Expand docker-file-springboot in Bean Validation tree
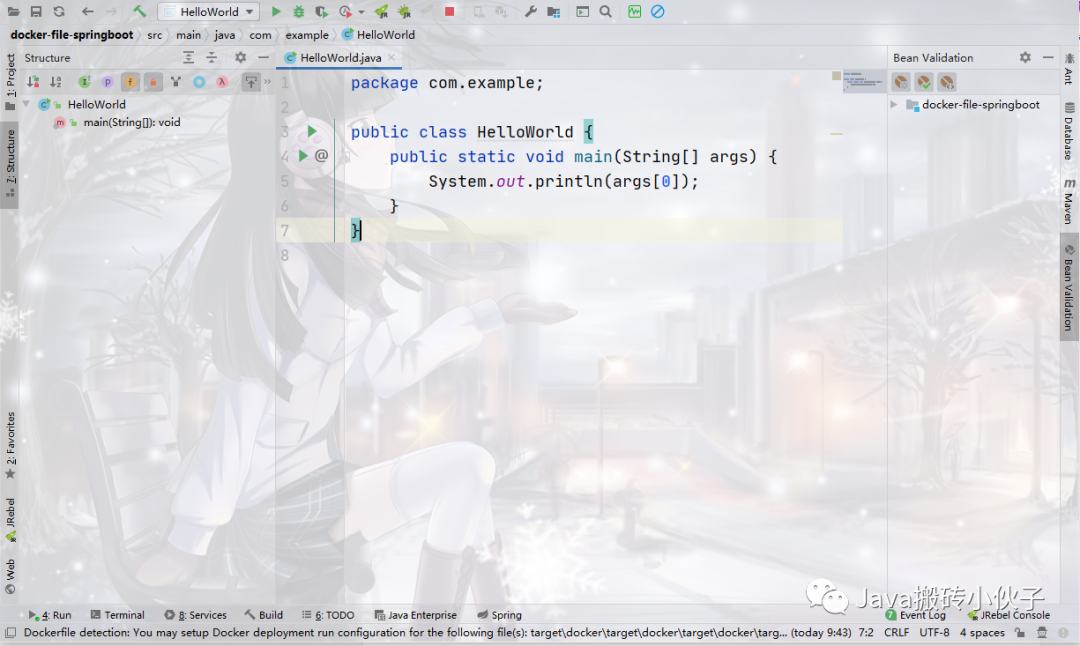 click(894, 105)
